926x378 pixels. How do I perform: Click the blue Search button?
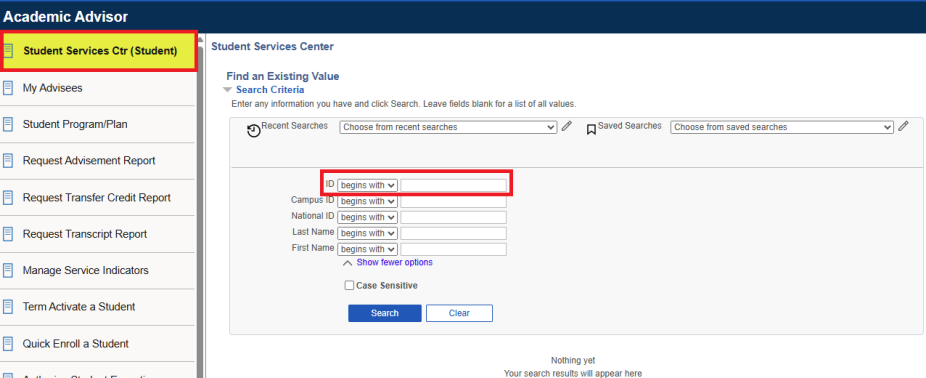click(x=385, y=313)
